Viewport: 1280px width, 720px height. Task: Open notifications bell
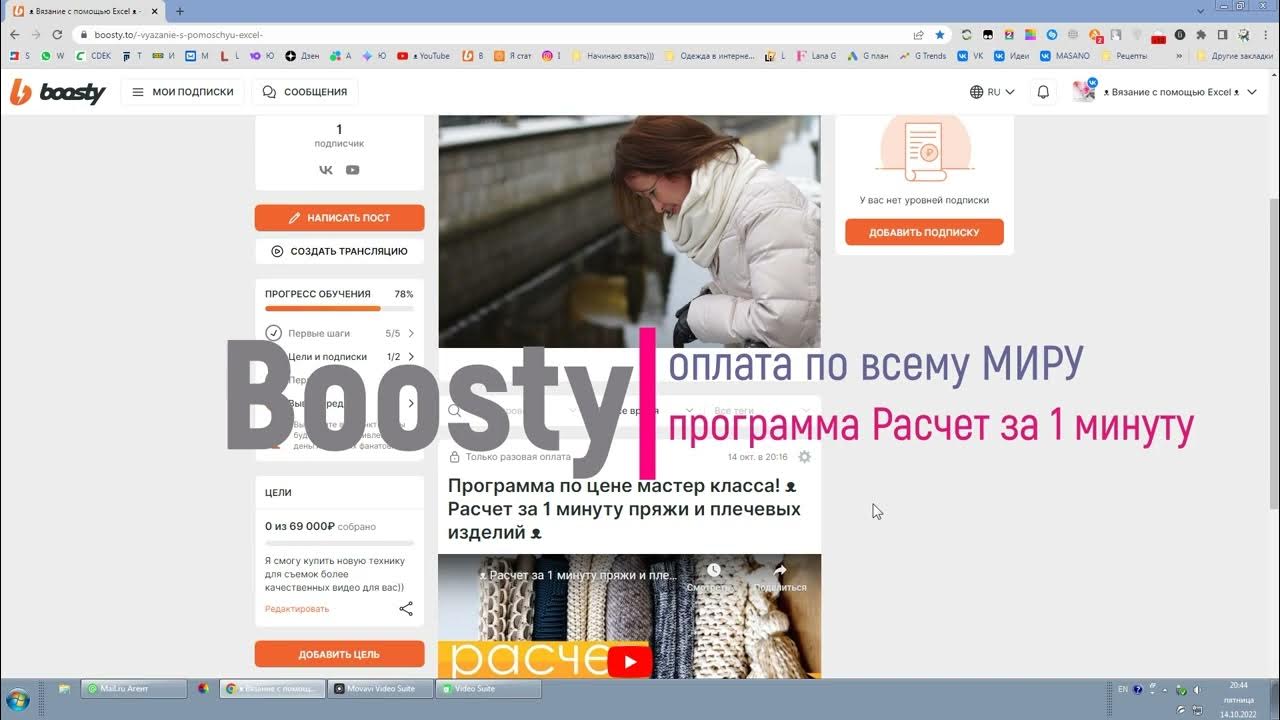coord(1043,92)
